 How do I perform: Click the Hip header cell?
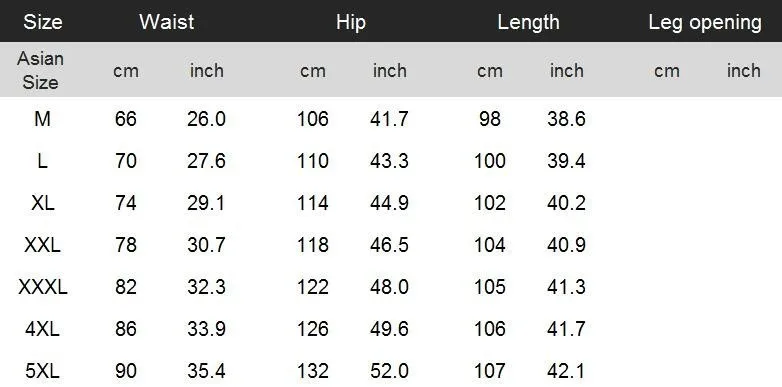351,22
